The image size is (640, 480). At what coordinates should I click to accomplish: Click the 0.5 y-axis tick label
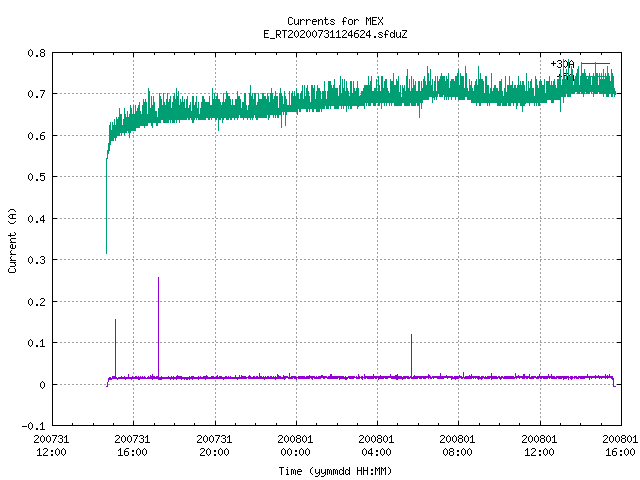click(x=36, y=177)
